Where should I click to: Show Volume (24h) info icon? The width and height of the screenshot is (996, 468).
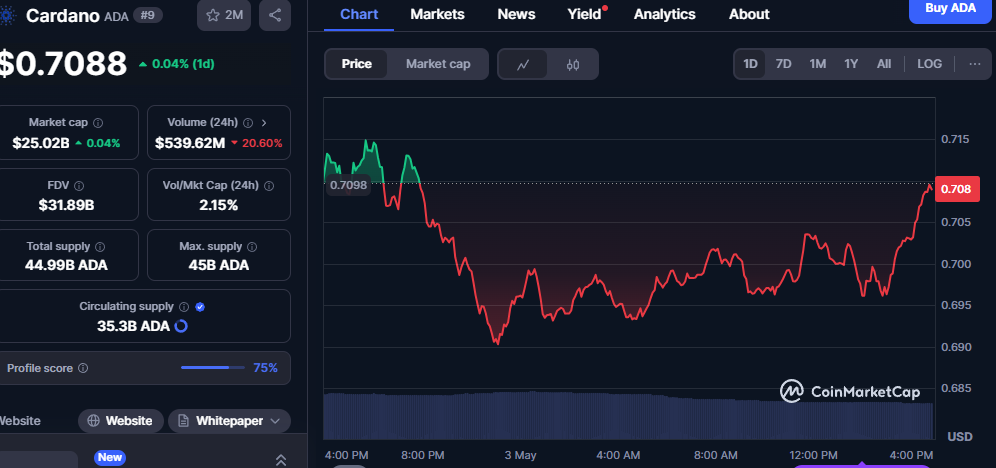[x=248, y=123]
